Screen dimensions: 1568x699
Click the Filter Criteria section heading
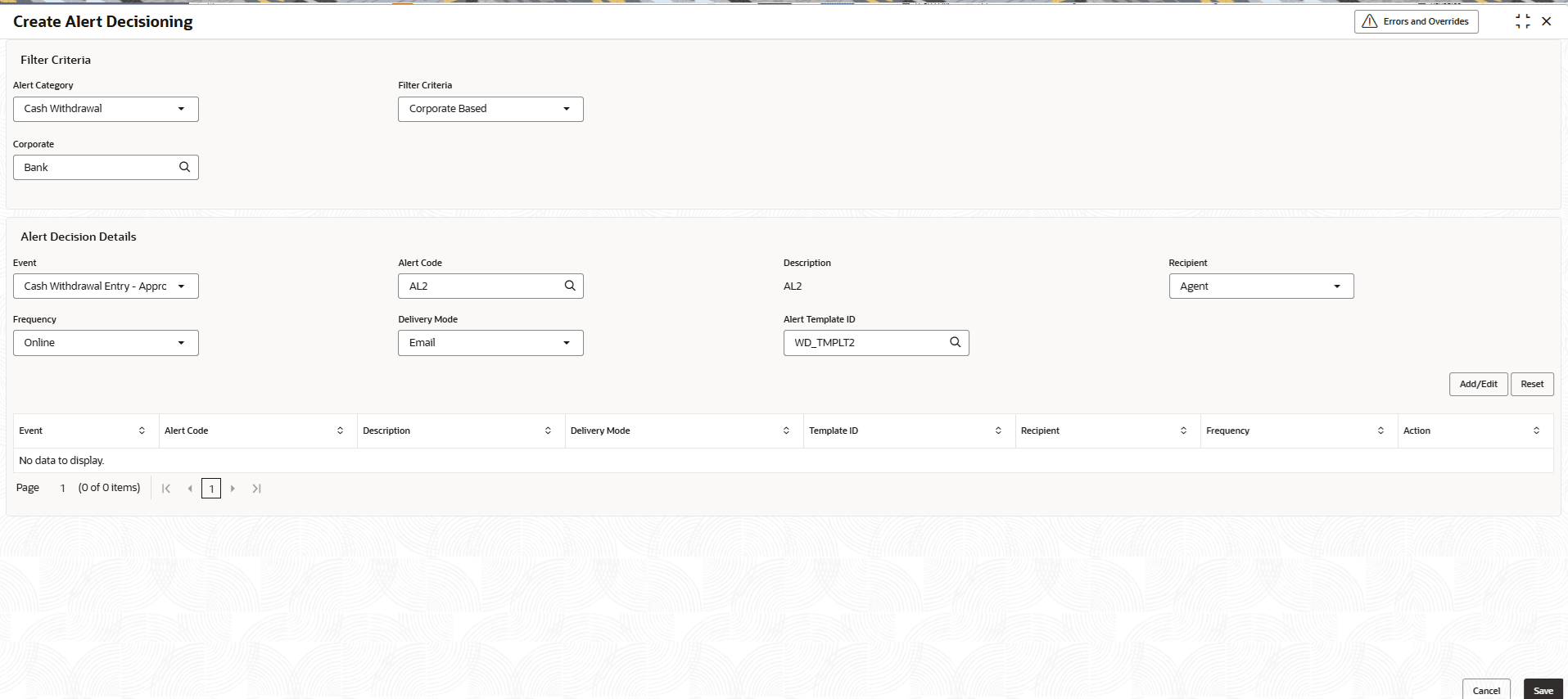(x=56, y=60)
